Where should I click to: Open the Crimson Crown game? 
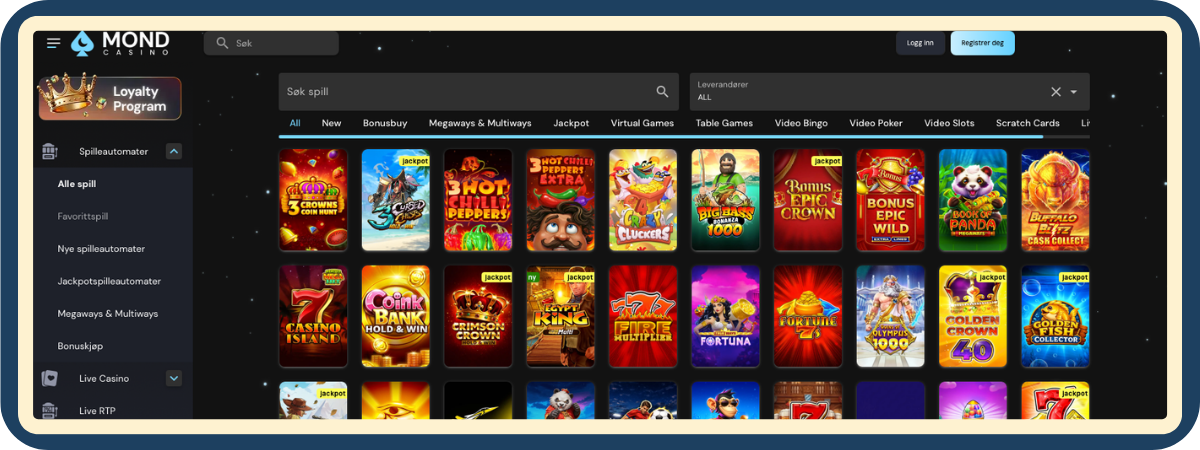coord(478,316)
